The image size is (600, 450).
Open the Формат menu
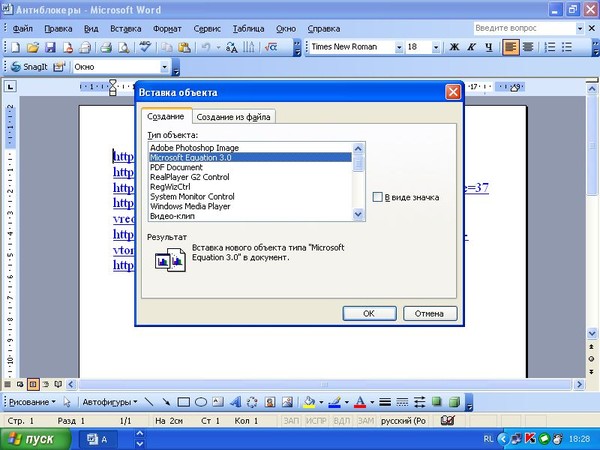pyautogui.click(x=167, y=29)
